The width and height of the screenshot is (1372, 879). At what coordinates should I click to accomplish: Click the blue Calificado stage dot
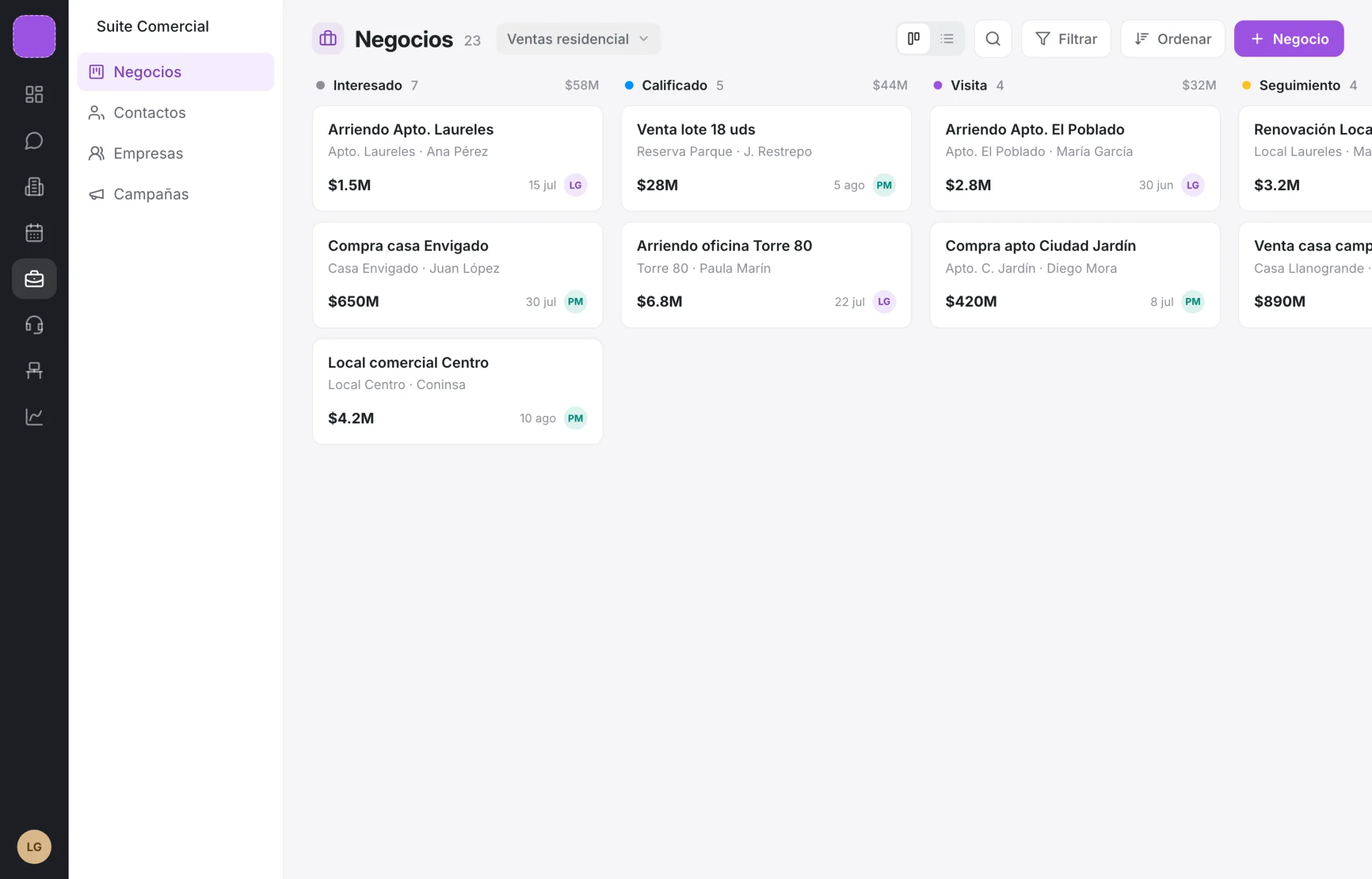[x=629, y=85]
